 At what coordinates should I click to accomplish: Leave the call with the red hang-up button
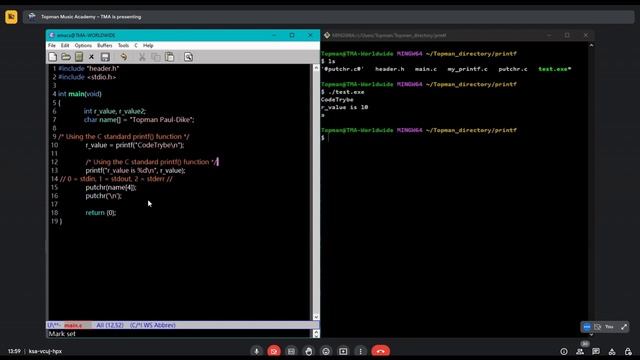point(380,351)
